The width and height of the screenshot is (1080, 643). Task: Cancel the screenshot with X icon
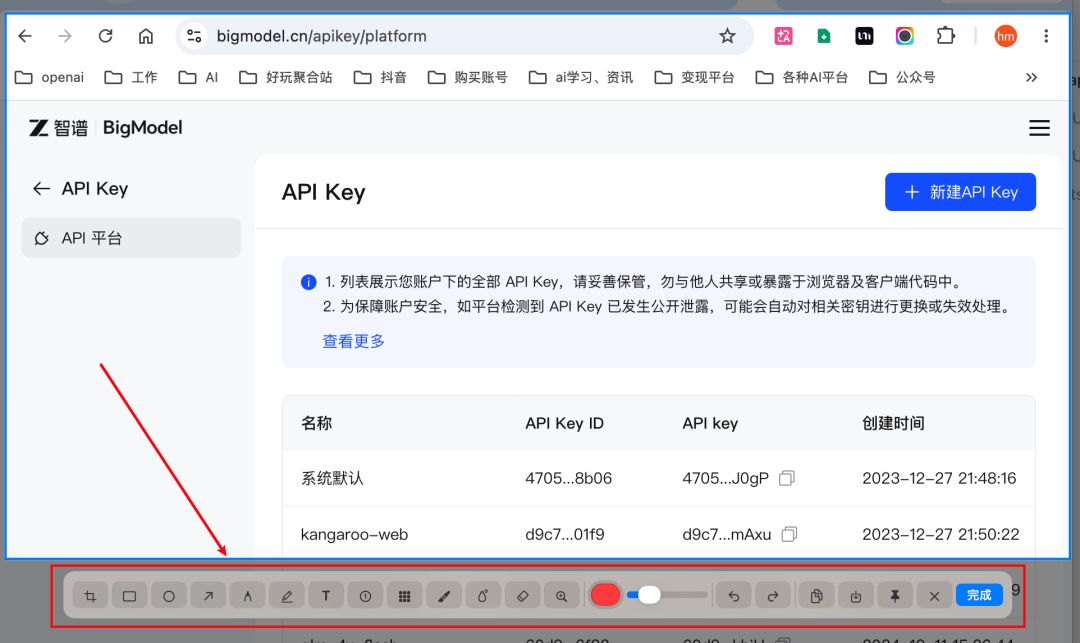point(934,596)
